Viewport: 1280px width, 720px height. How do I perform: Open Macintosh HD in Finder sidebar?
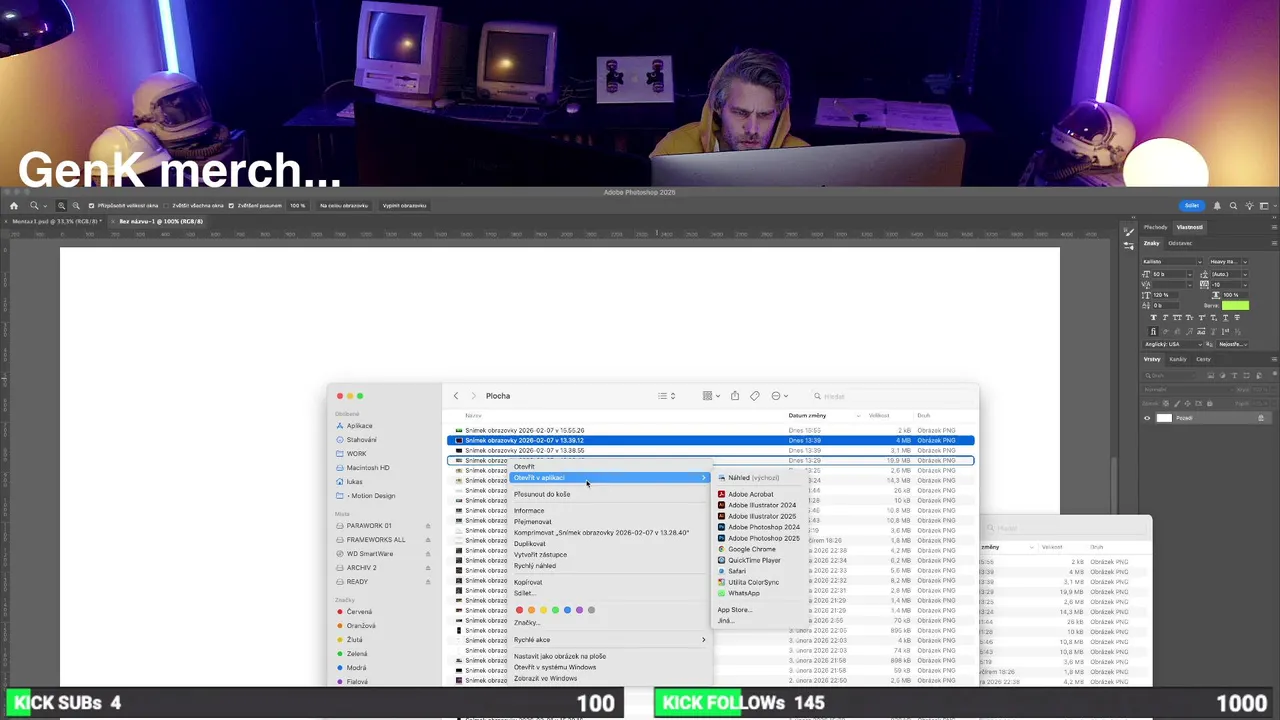[x=368, y=468]
